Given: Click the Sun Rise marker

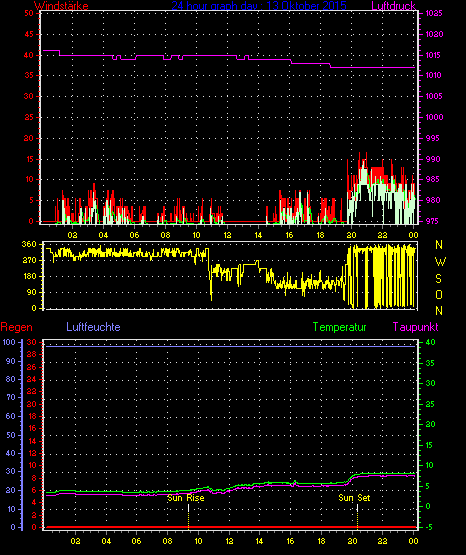Looking at the screenshot, I should (x=186, y=498).
